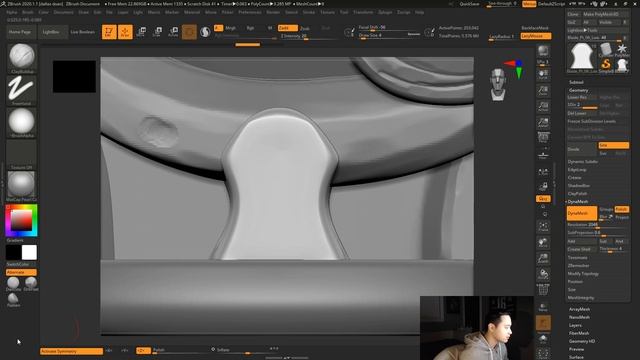
Task: Toggle the Transp transparency icon
Action: (543, 307)
